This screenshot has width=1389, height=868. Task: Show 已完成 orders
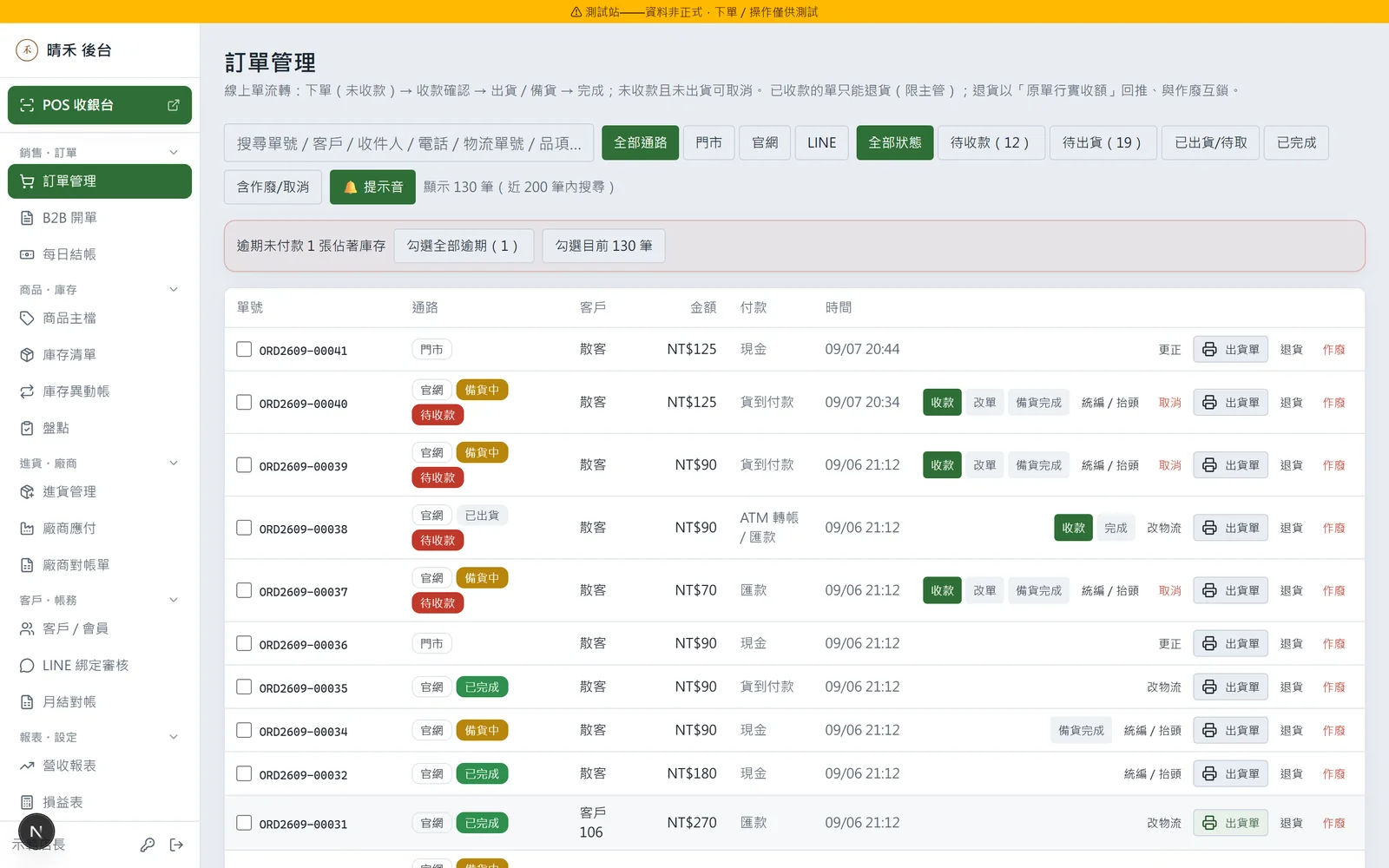point(1297,142)
